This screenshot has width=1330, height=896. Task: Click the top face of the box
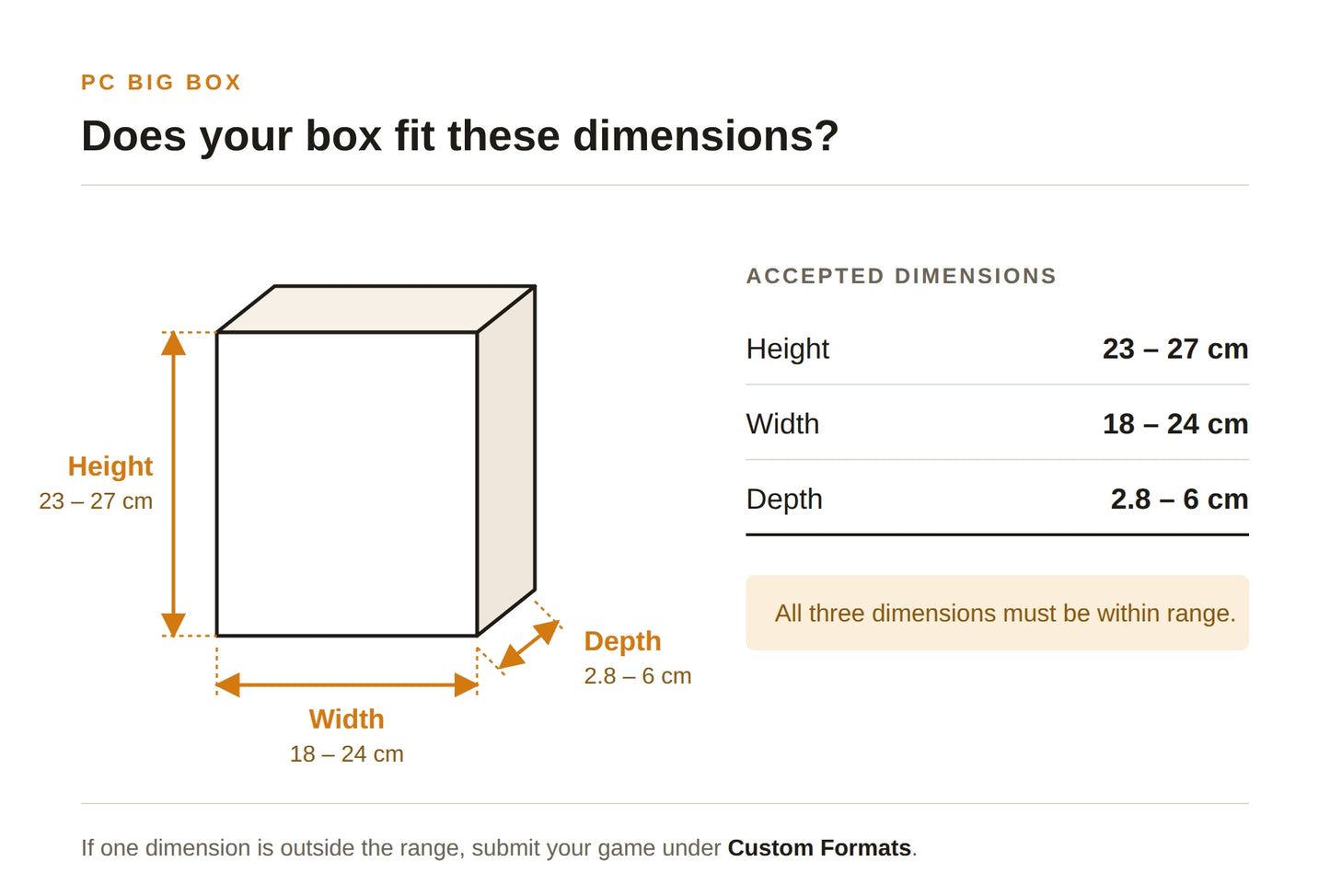pos(376,309)
